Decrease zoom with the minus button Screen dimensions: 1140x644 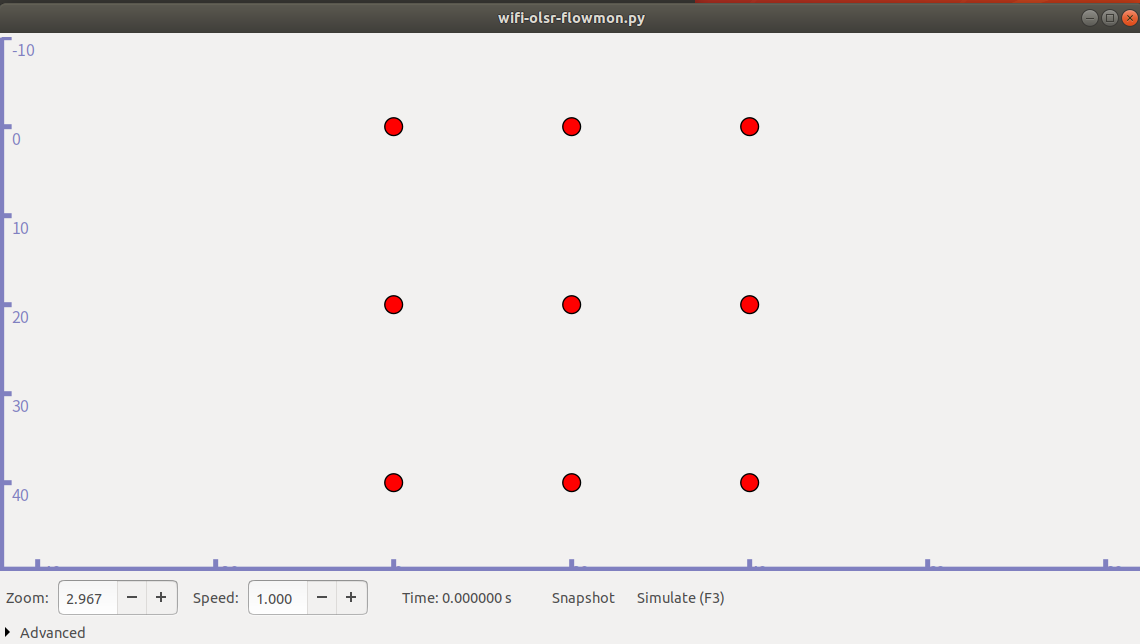132,597
